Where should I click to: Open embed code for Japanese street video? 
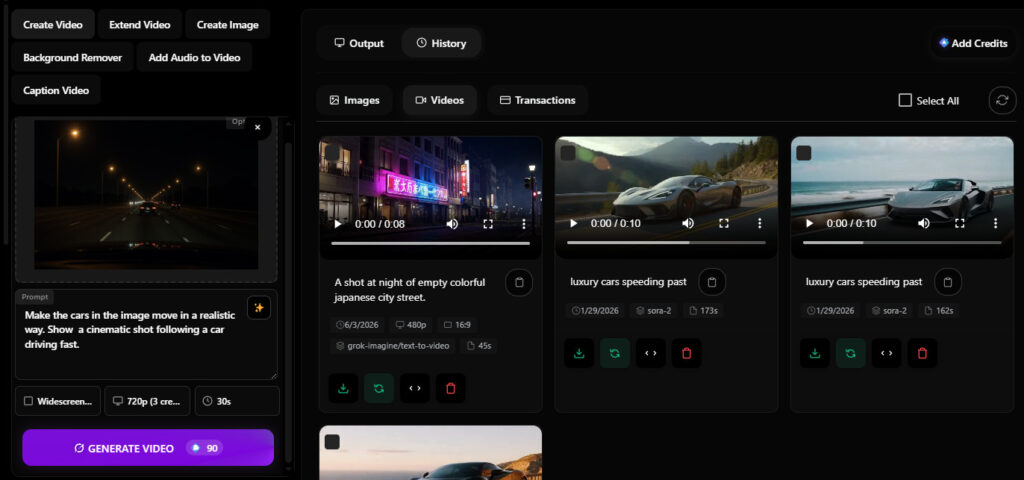pos(415,388)
